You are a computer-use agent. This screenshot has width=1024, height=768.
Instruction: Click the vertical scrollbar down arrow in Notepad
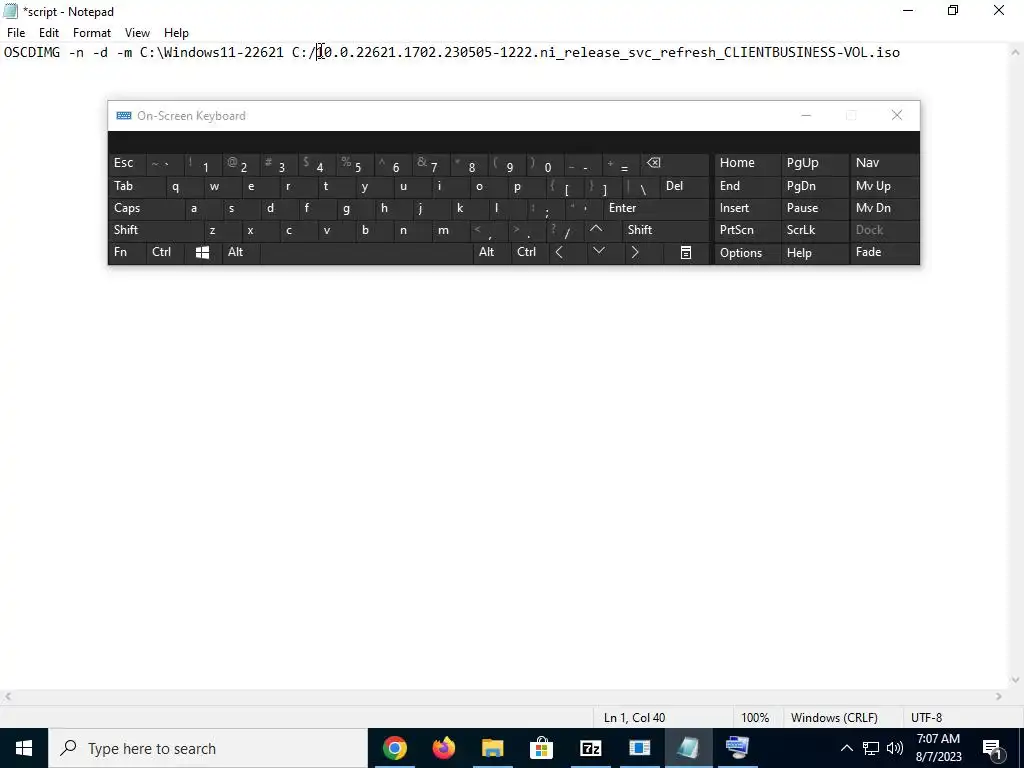pos(1017,680)
